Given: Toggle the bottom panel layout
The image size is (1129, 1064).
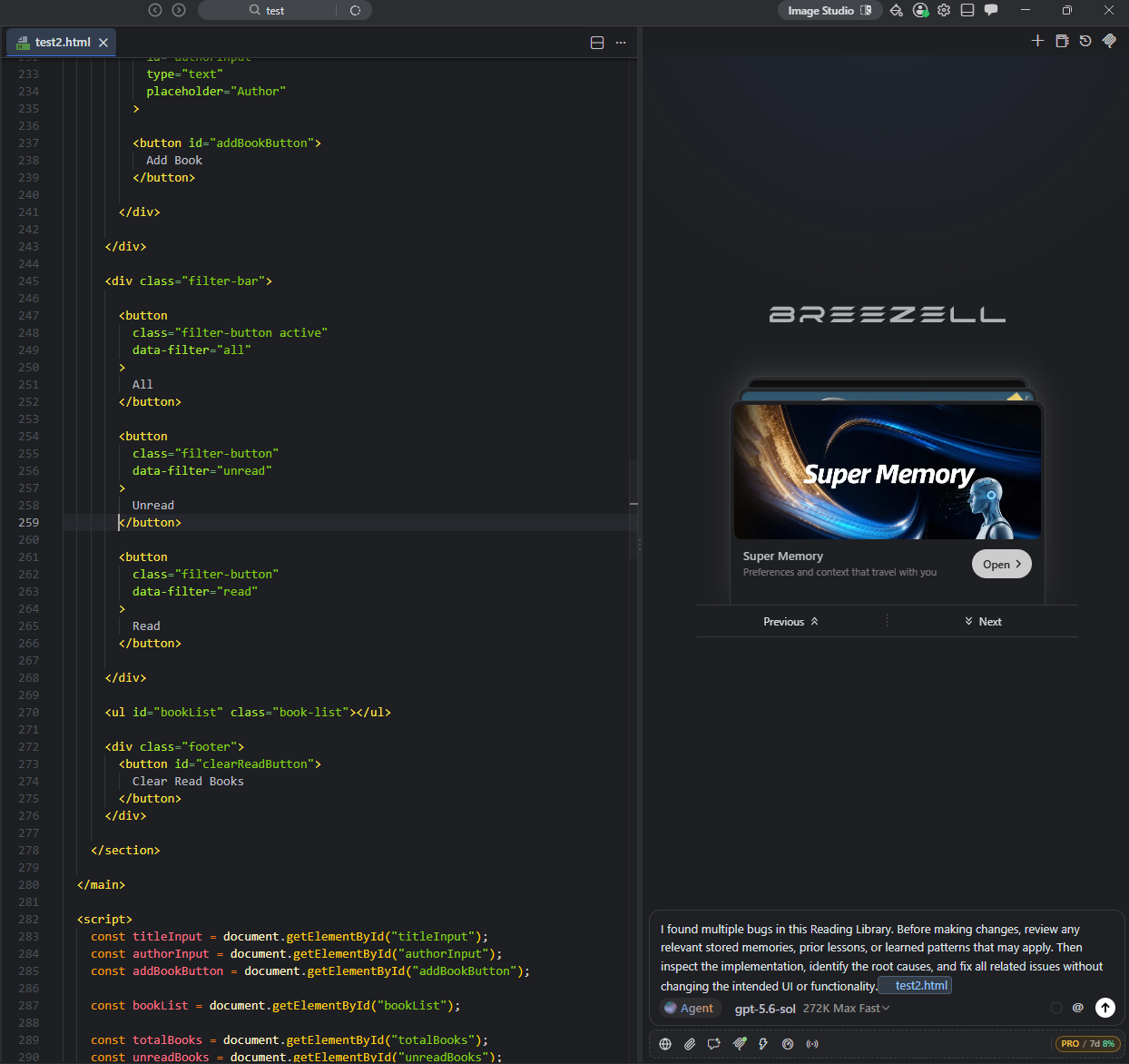Looking at the screenshot, I should pos(967,10).
